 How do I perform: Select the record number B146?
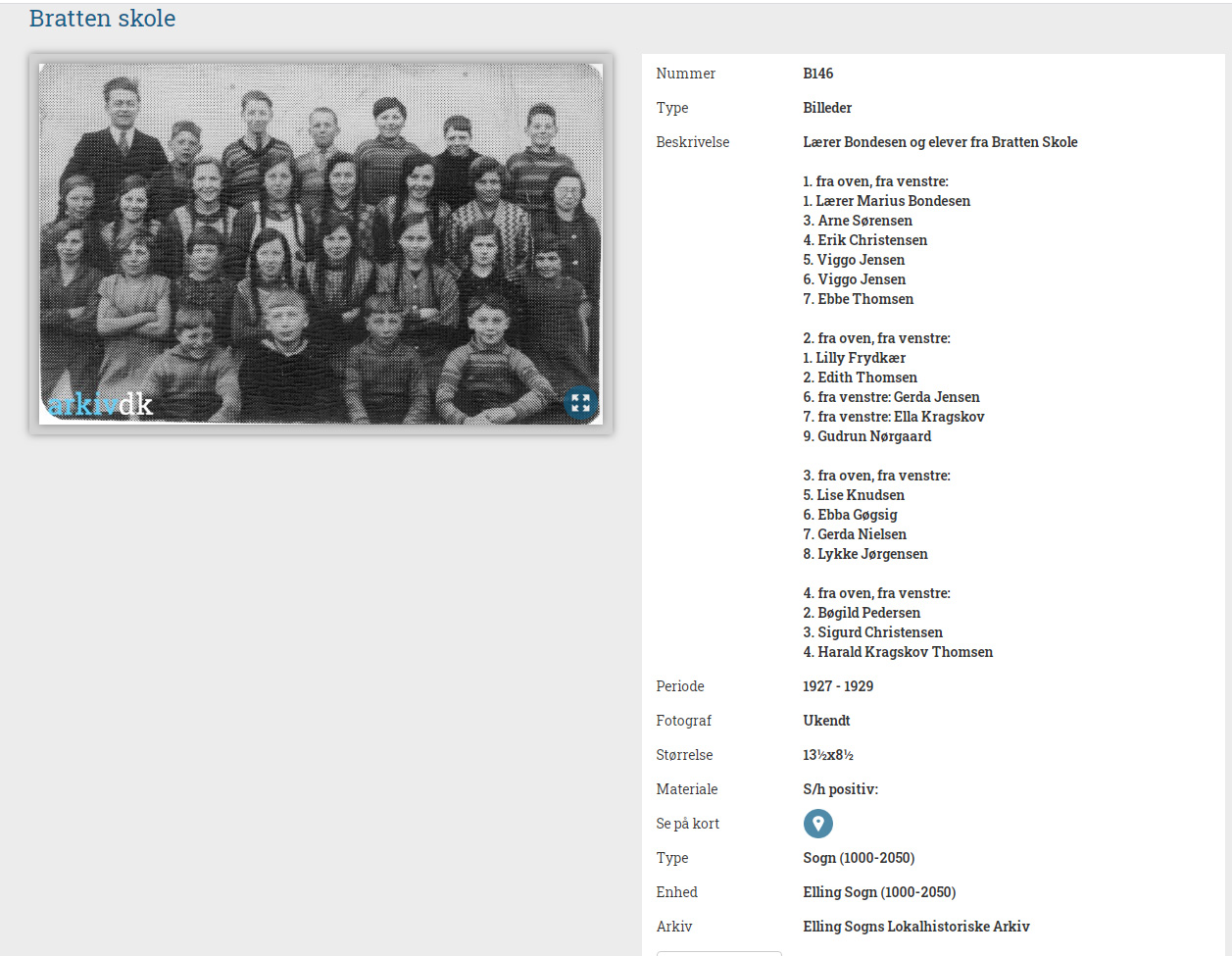click(x=817, y=74)
